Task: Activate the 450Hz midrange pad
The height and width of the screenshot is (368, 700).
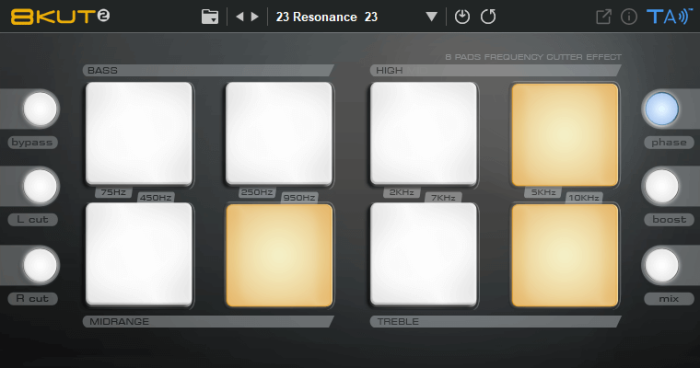Action: 139,255
